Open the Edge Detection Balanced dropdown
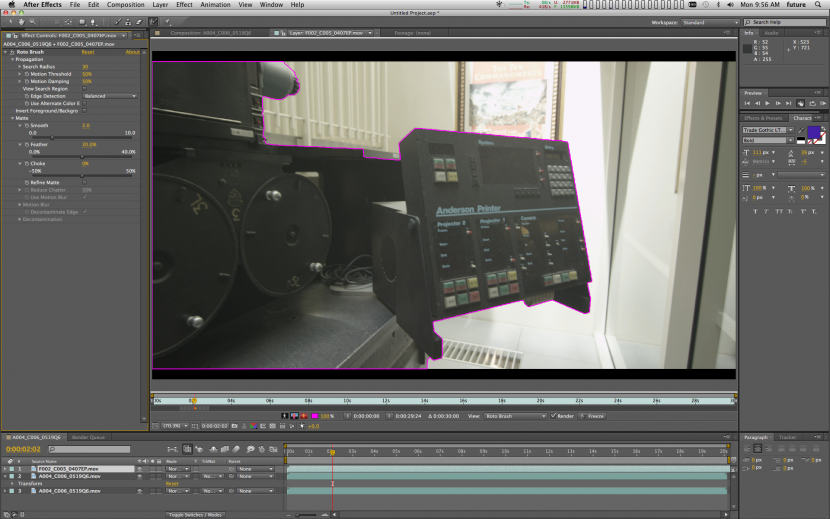The width and height of the screenshot is (830, 519). (110, 96)
